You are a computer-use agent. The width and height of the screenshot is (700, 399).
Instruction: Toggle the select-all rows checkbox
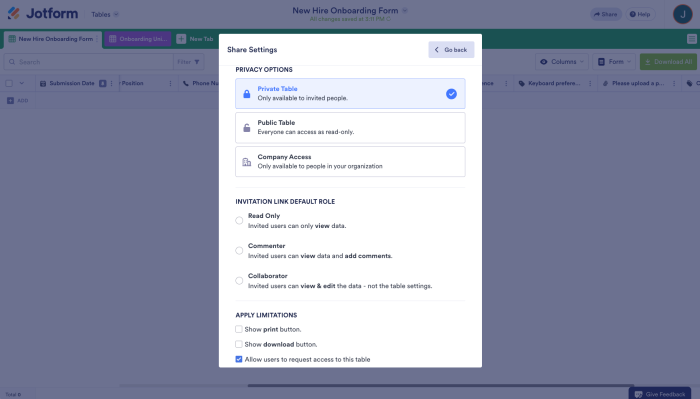(x=9, y=83)
